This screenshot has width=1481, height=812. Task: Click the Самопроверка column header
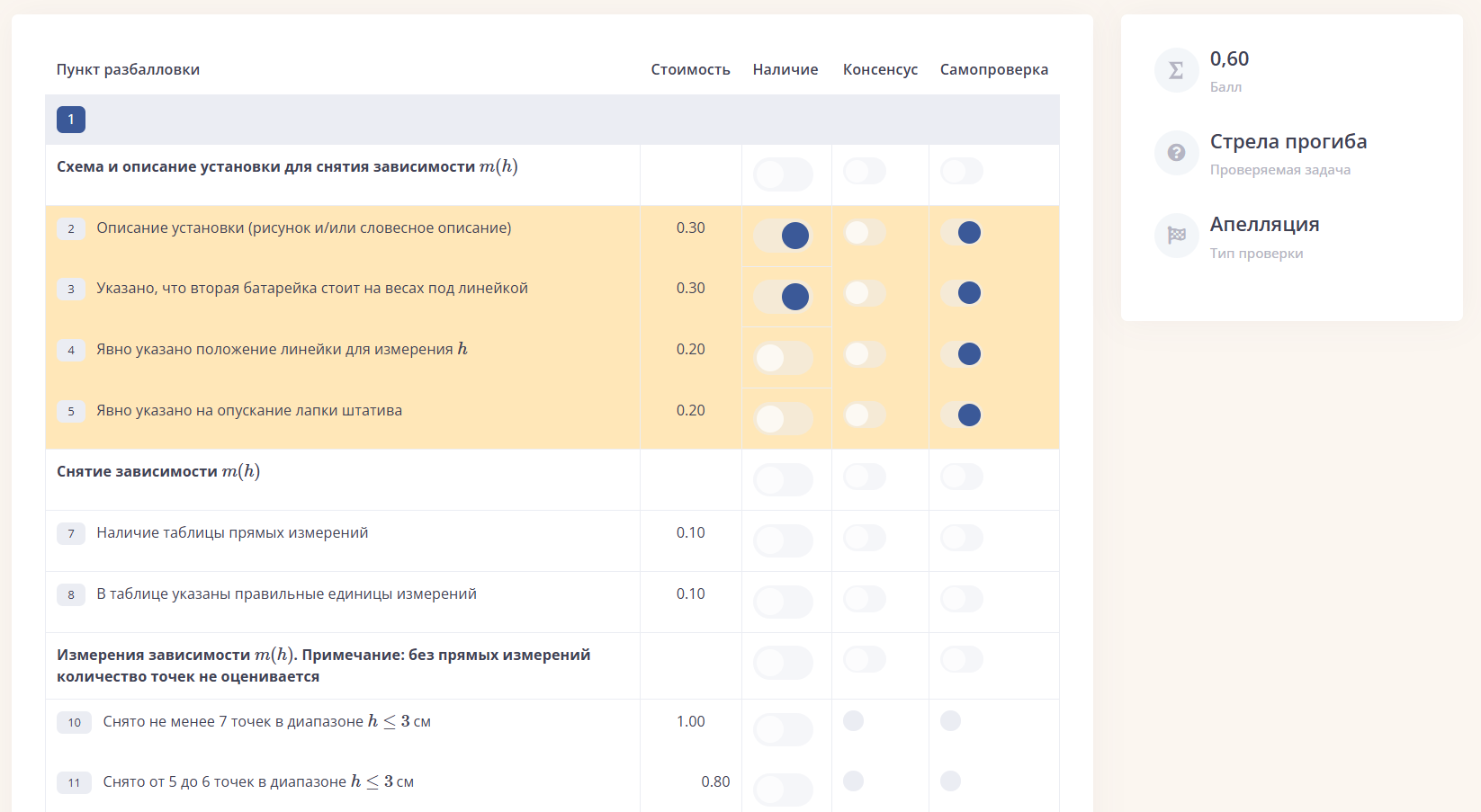click(994, 69)
